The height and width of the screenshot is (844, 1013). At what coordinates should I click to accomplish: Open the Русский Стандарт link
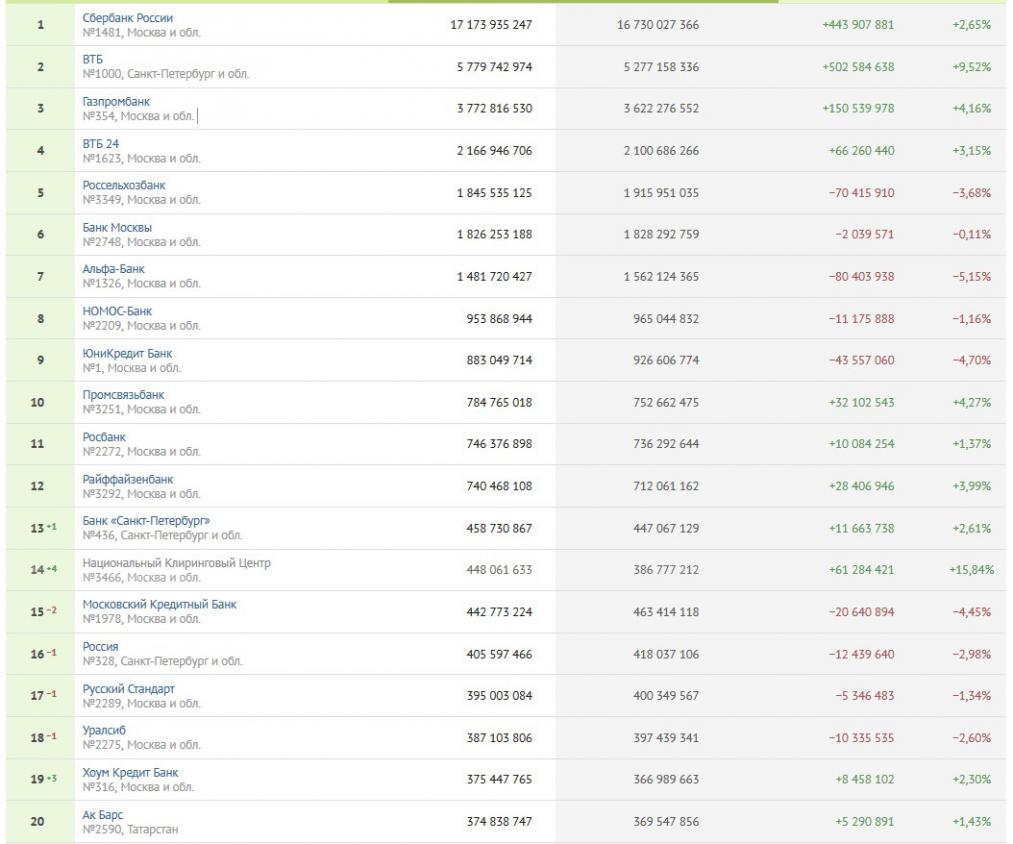(128, 689)
